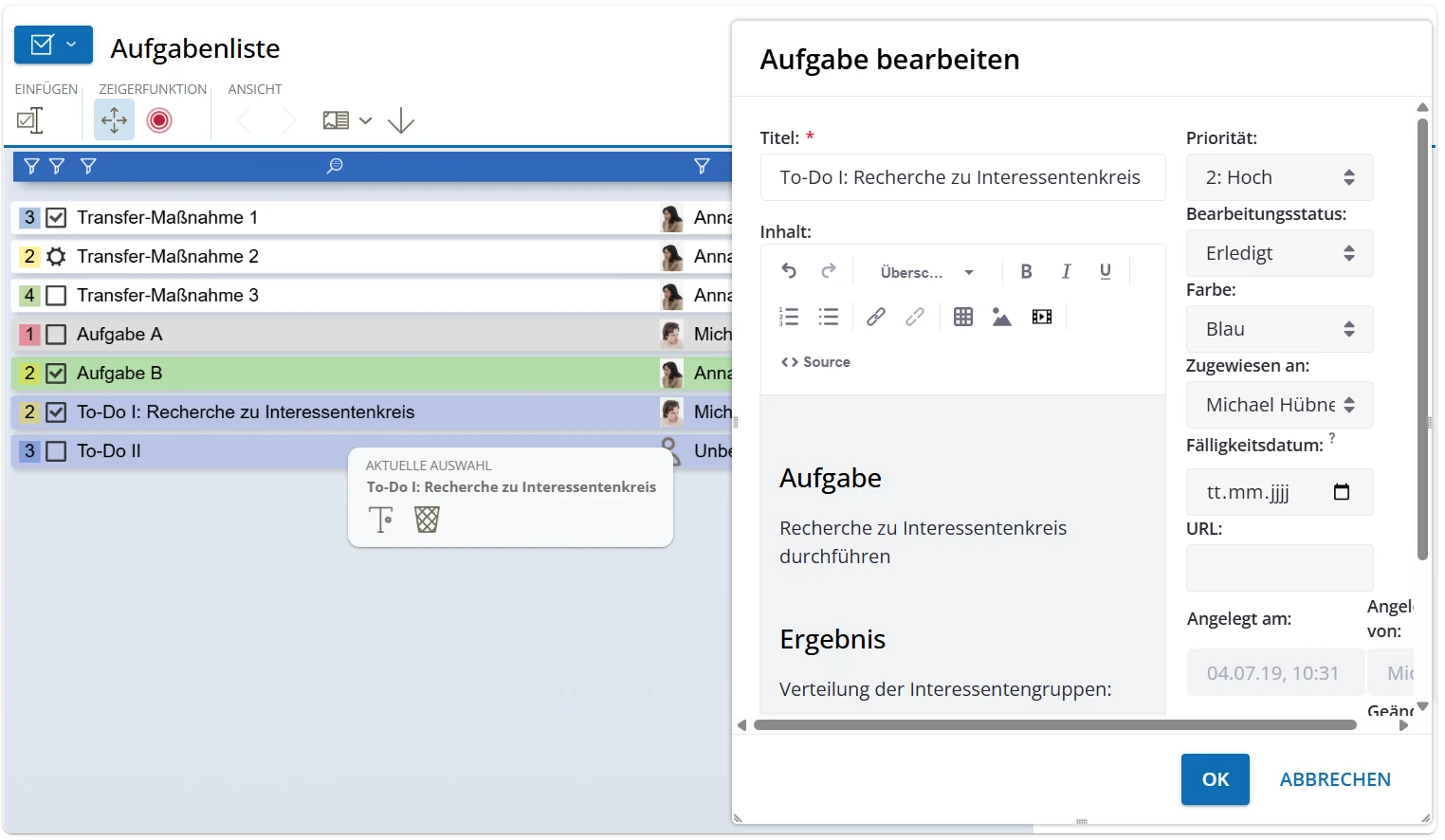The width and height of the screenshot is (1445, 840).
Task: Mark Transfer-Maßnahme 3 as completed
Action: (x=56, y=295)
